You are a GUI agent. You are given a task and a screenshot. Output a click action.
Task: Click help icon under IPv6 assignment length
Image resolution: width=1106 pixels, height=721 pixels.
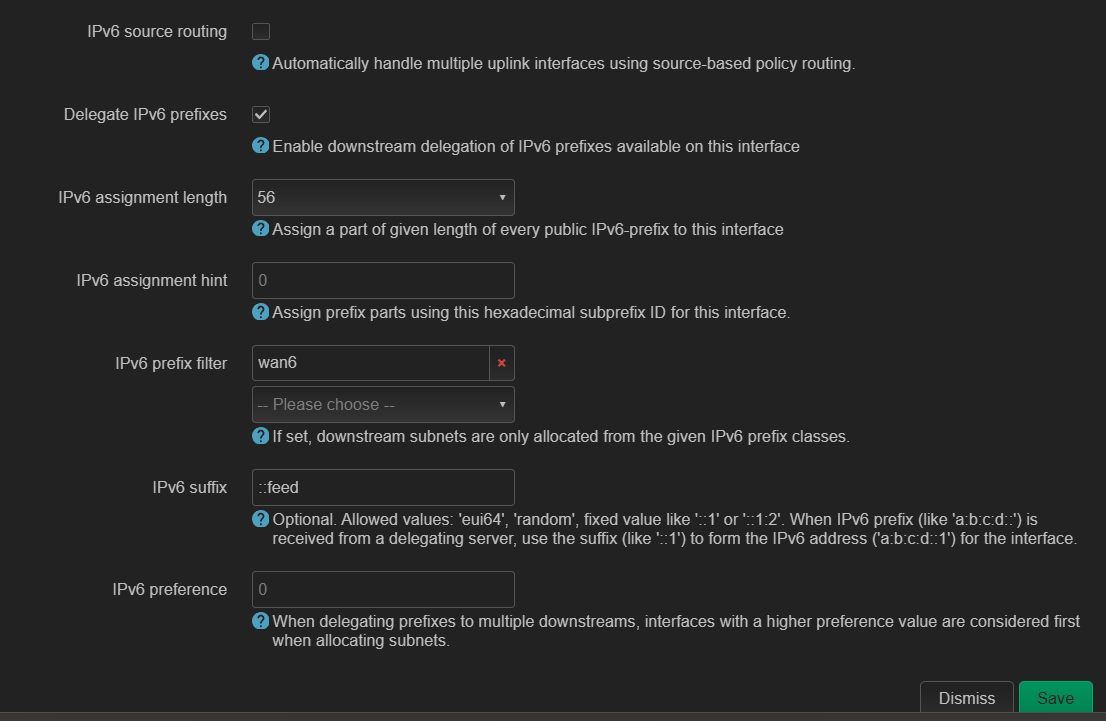(x=261, y=229)
